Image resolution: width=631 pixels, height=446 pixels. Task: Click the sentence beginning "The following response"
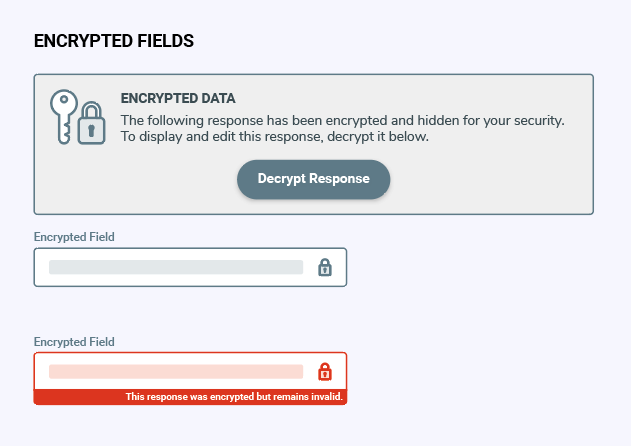pos(342,120)
